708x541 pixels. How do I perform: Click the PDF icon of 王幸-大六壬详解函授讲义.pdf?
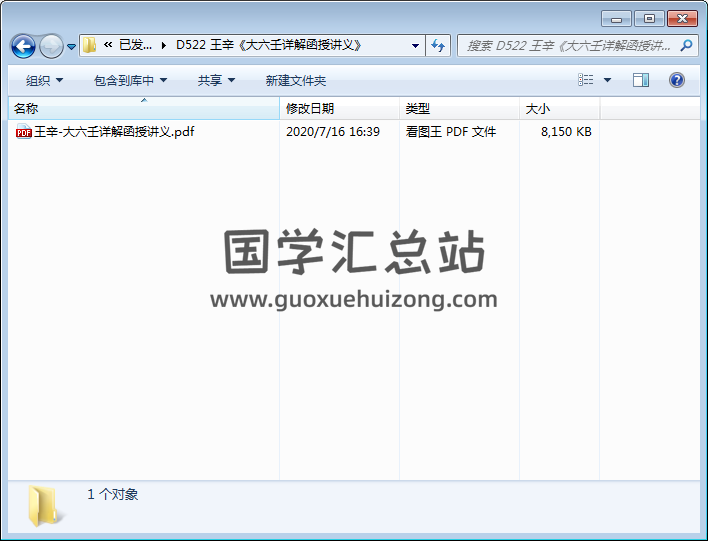pos(23,131)
